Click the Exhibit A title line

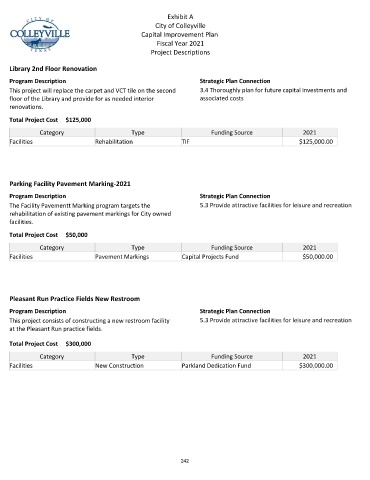coord(180,17)
